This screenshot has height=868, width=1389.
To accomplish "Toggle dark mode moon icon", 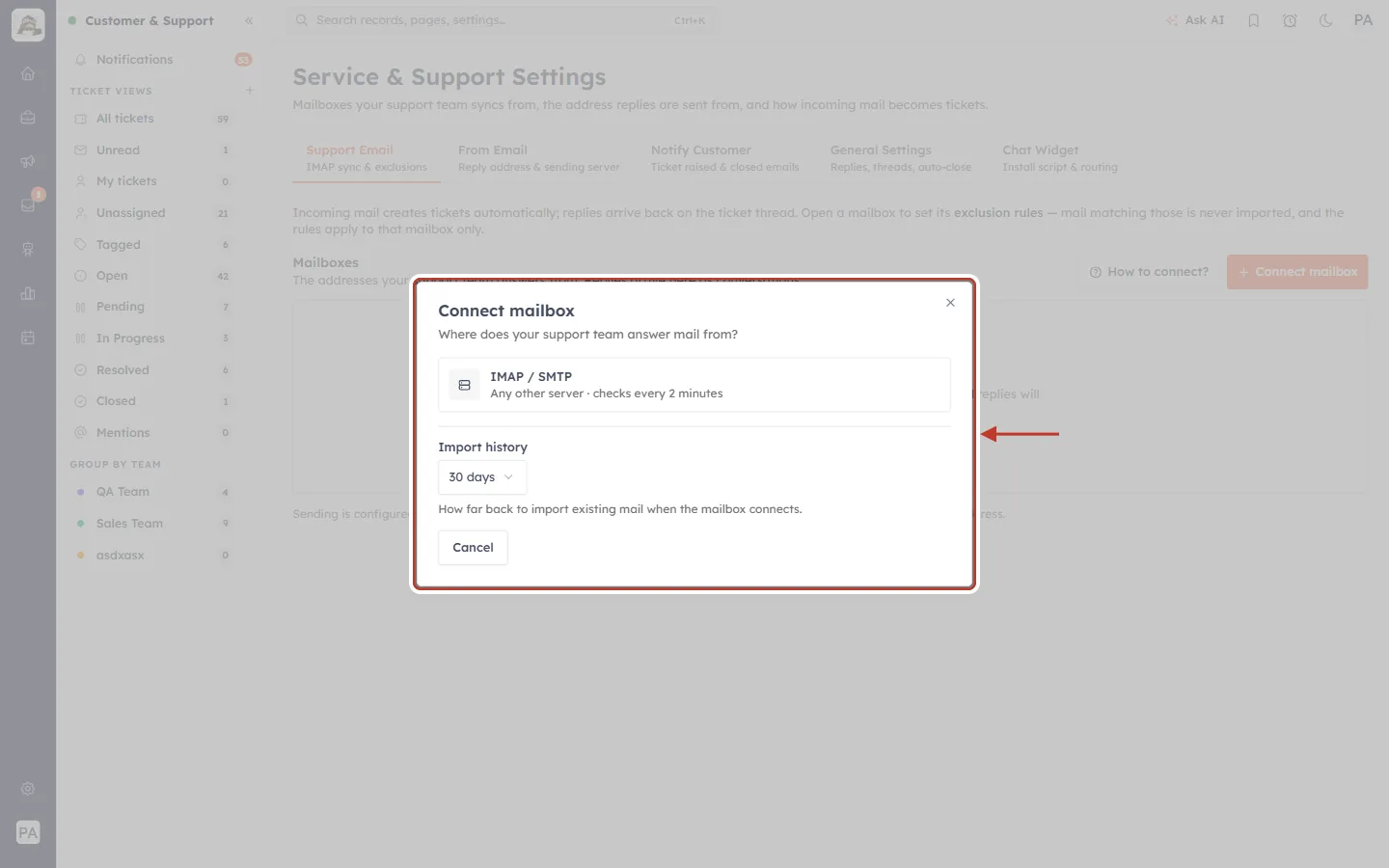I will pos(1326,20).
